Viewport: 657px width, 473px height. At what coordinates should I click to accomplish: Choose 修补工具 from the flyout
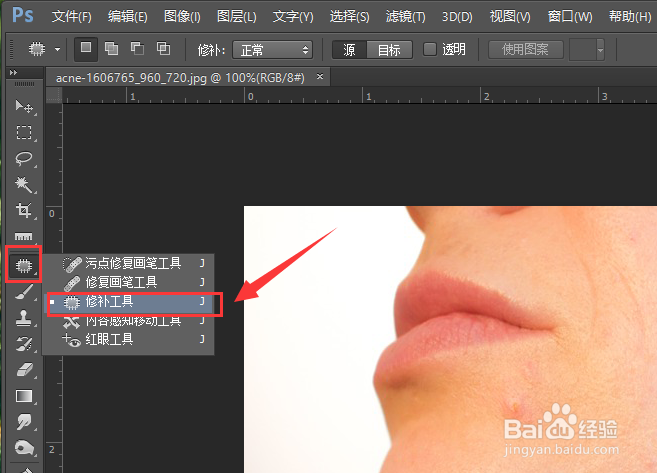(128, 302)
